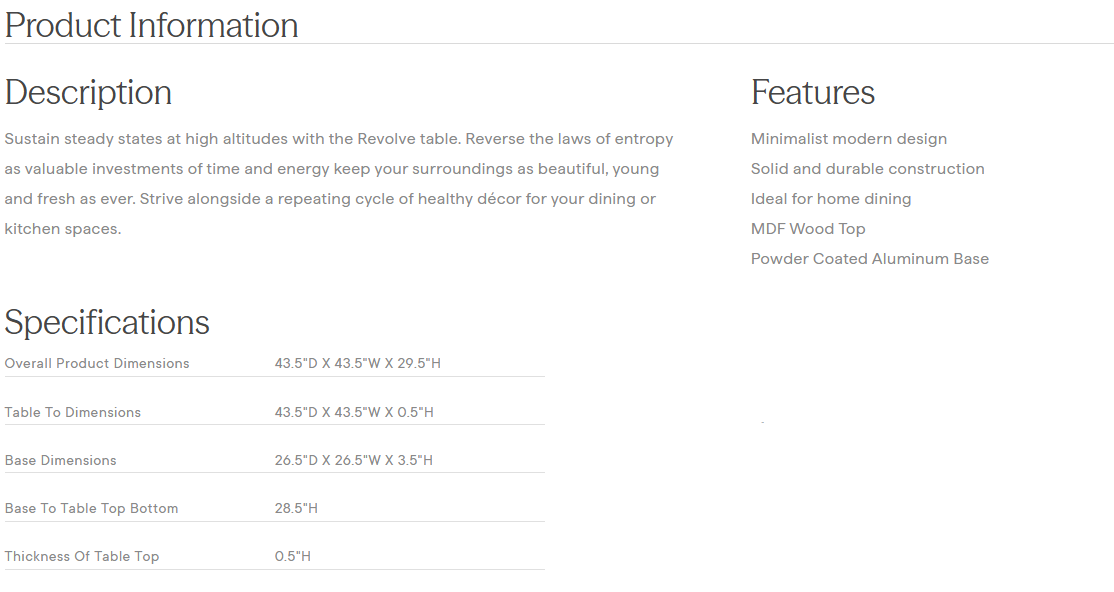Click the Table To Dimensions label
Image resolution: width=1114 pixels, height=592 pixels.
pyautogui.click(x=73, y=412)
